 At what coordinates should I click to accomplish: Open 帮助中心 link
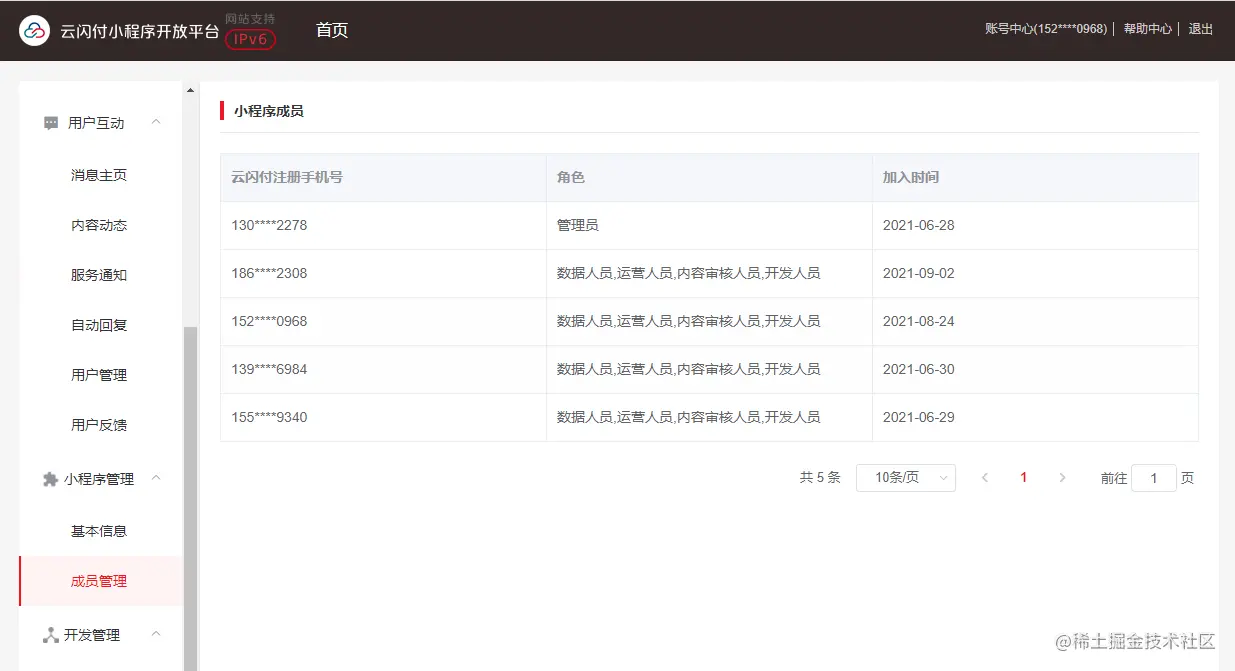(x=1148, y=29)
